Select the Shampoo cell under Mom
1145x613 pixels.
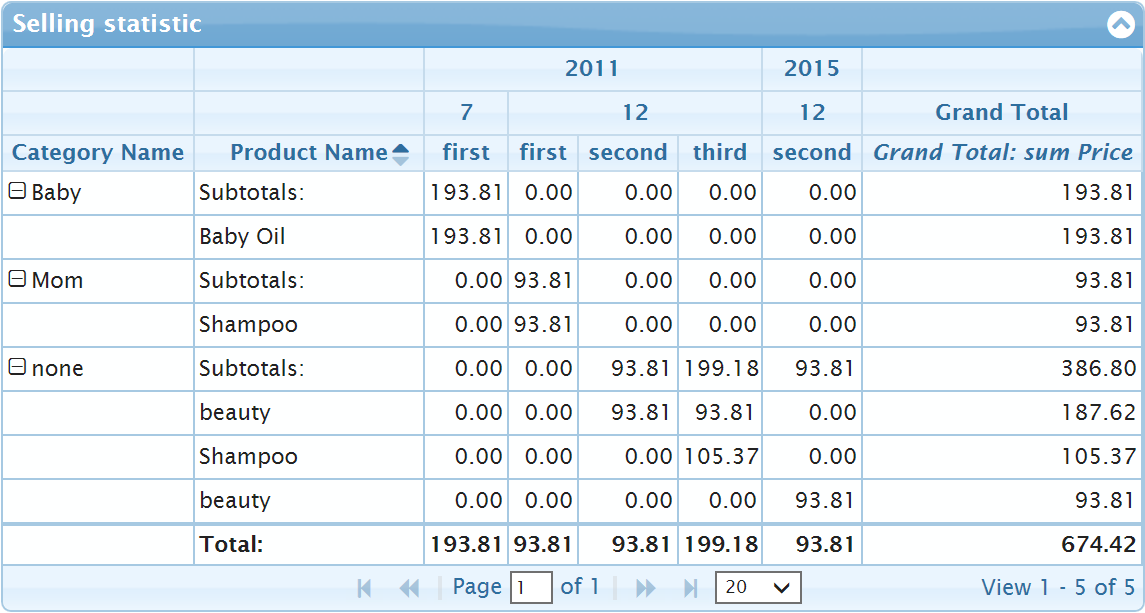[309, 324]
